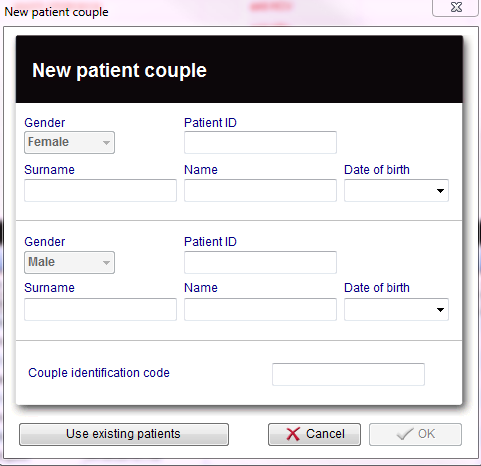
Task: Click the Use existing patients button
Action: pyautogui.click(x=124, y=434)
